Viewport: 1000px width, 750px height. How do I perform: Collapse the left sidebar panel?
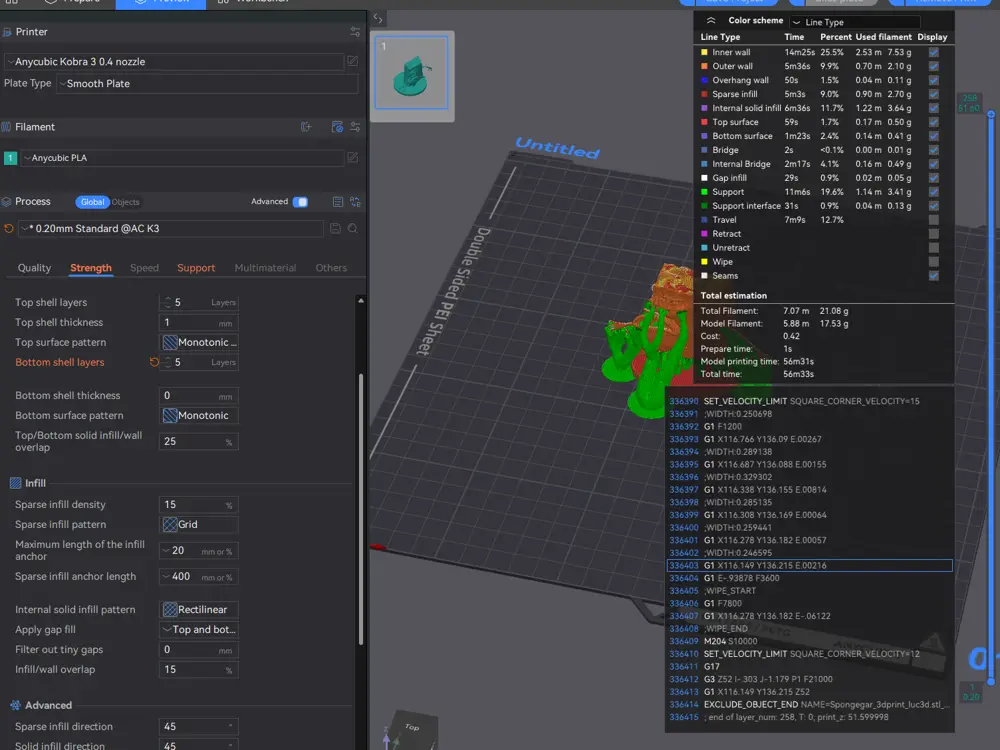pos(378,18)
